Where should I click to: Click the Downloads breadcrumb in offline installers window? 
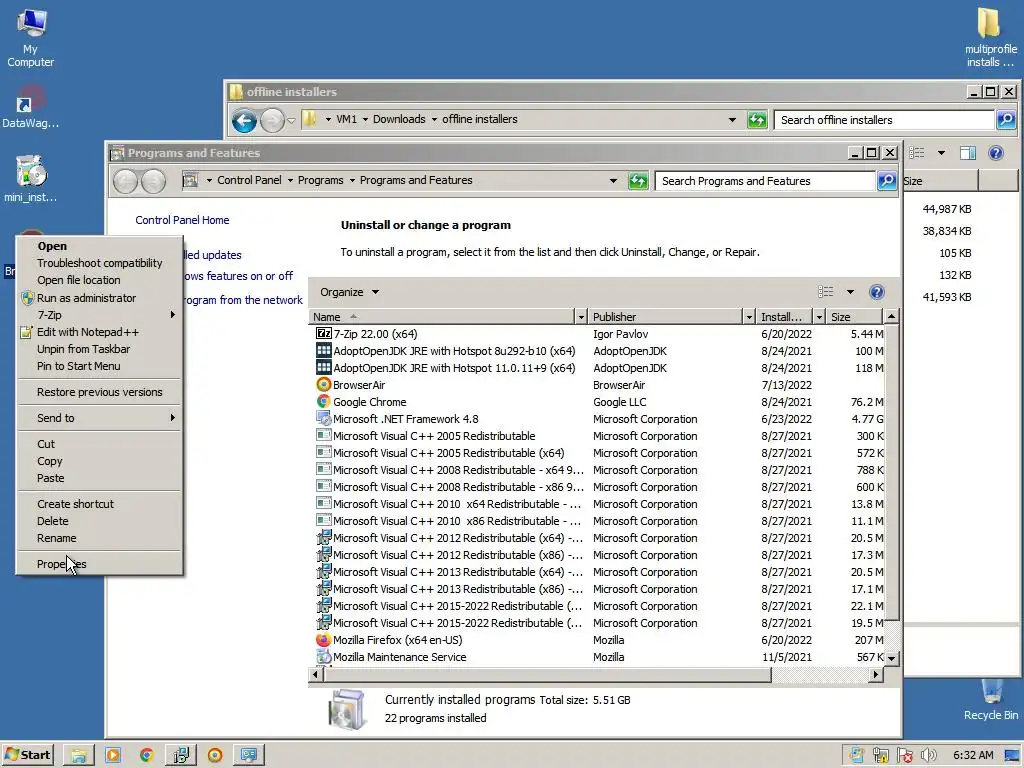(x=399, y=120)
